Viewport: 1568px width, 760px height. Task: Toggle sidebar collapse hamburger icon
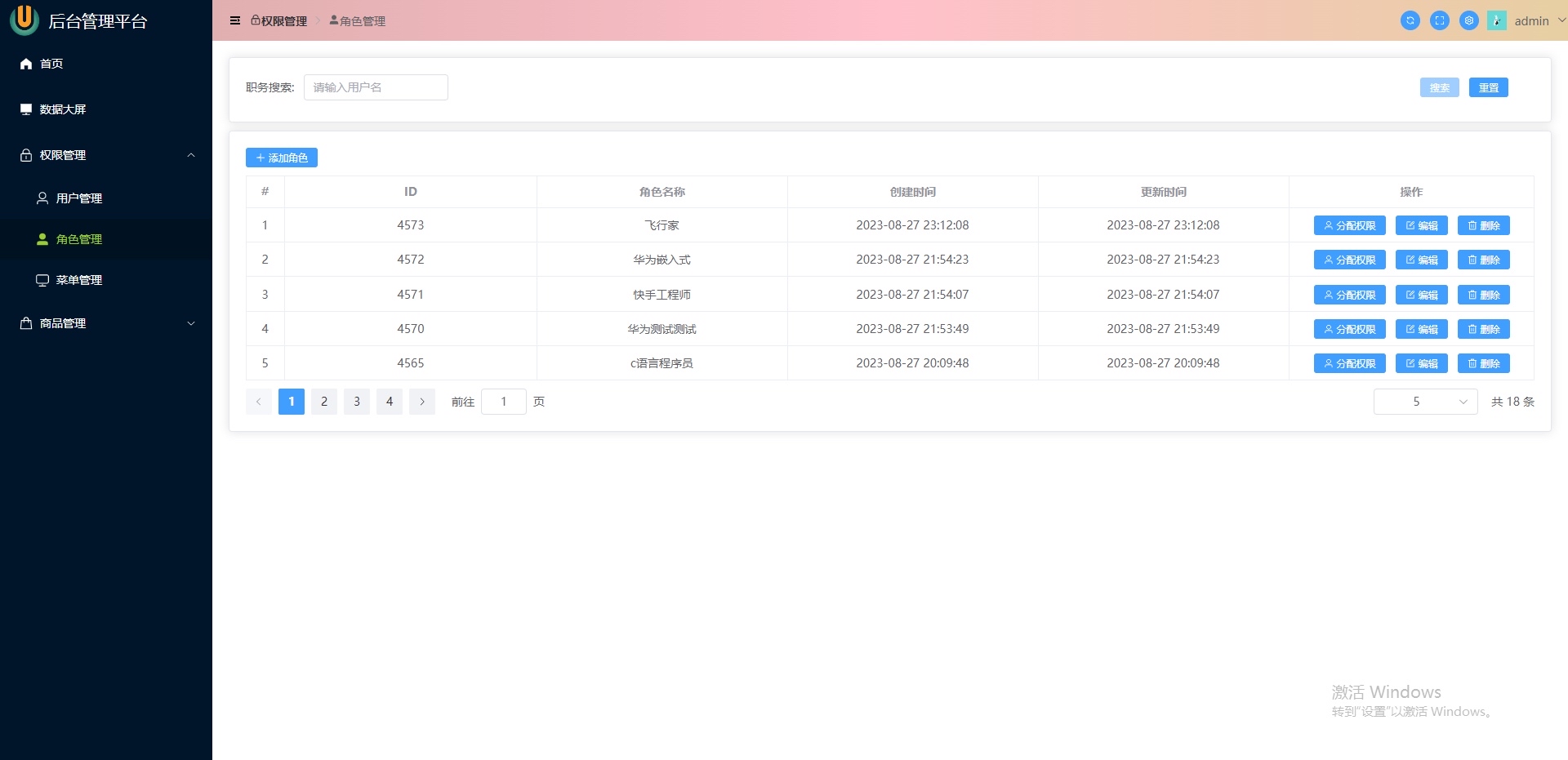coord(235,20)
